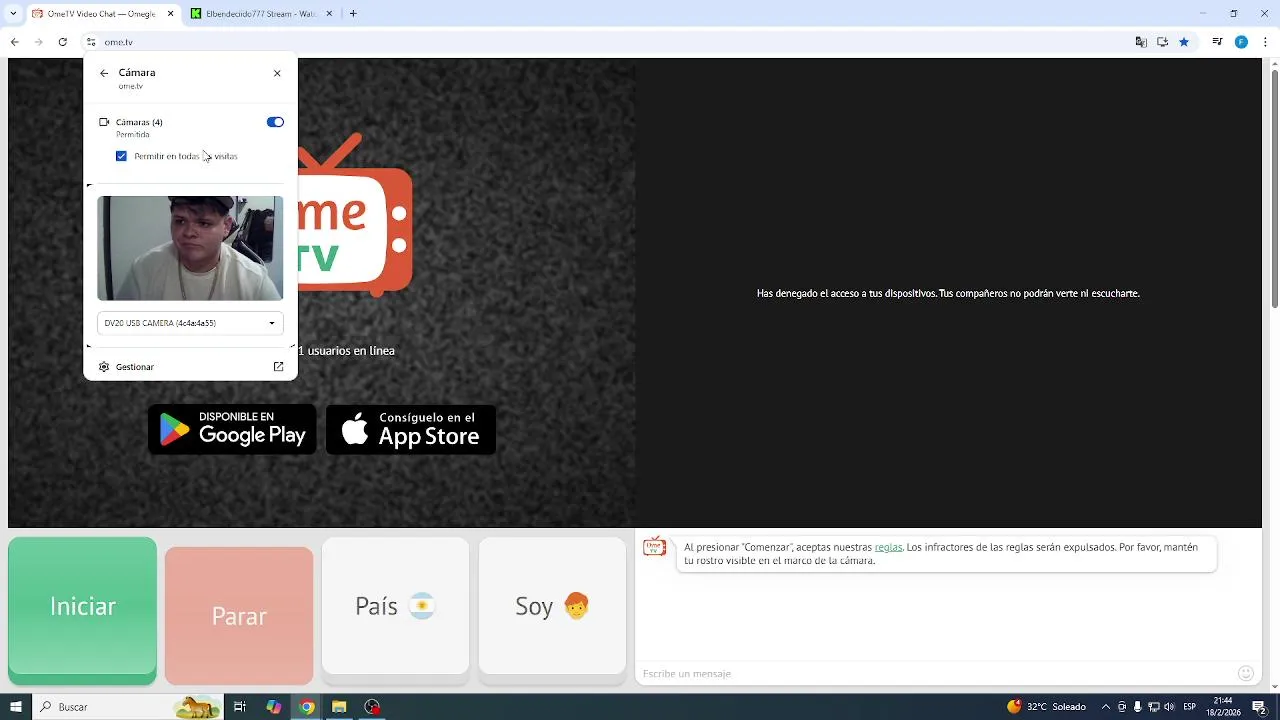Screen dimensions: 1280x720
Task: Close the OmeTV Video Chat tab
Action: point(170,14)
